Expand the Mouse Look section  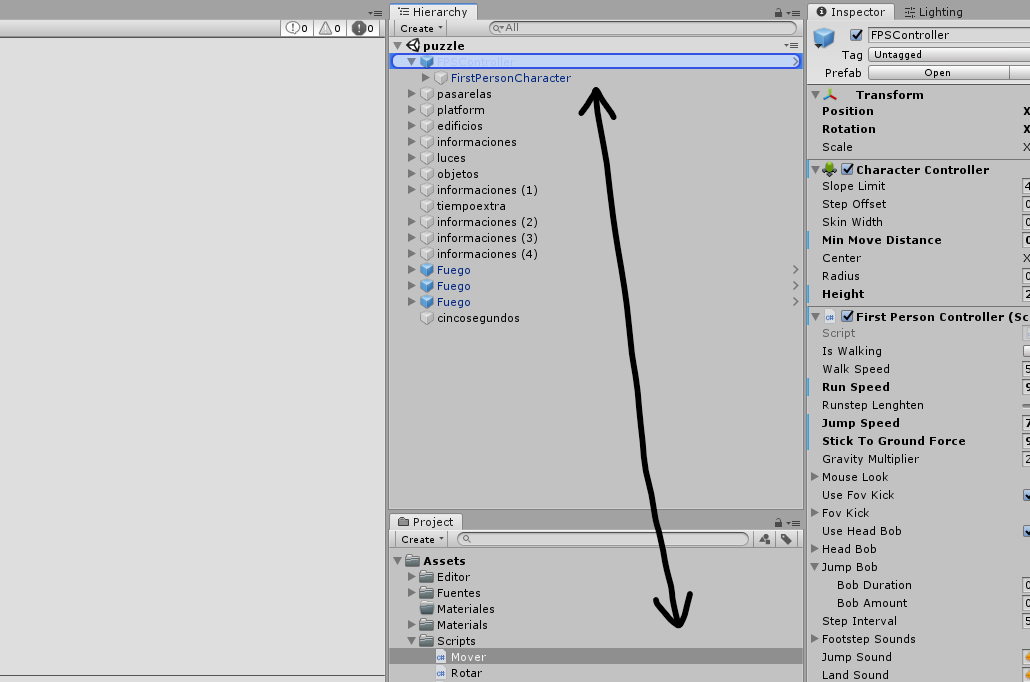point(815,477)
